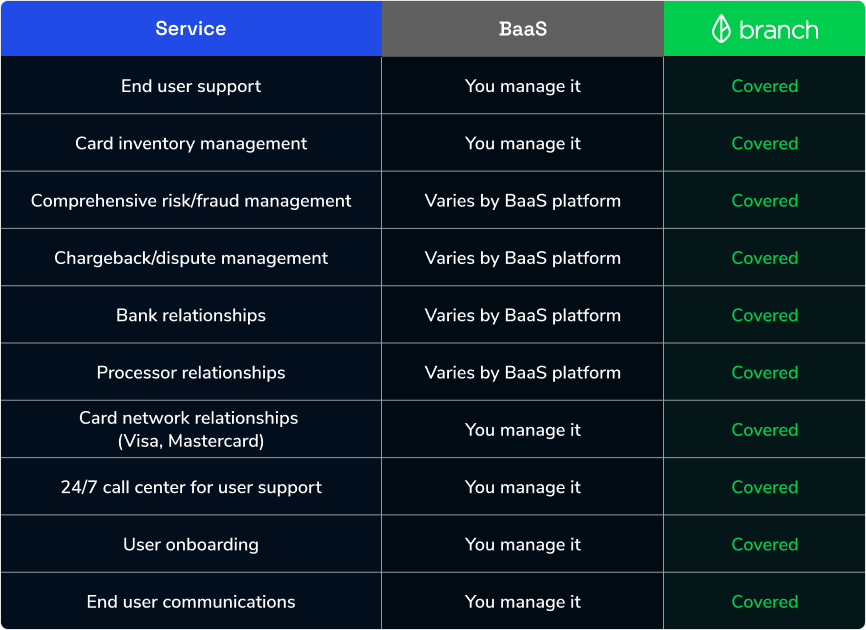Image resolution: width=866 pixels, height=630 pixels.
Task: Click the Chargeback/dispute management service name
Action: tap(190, 257)
